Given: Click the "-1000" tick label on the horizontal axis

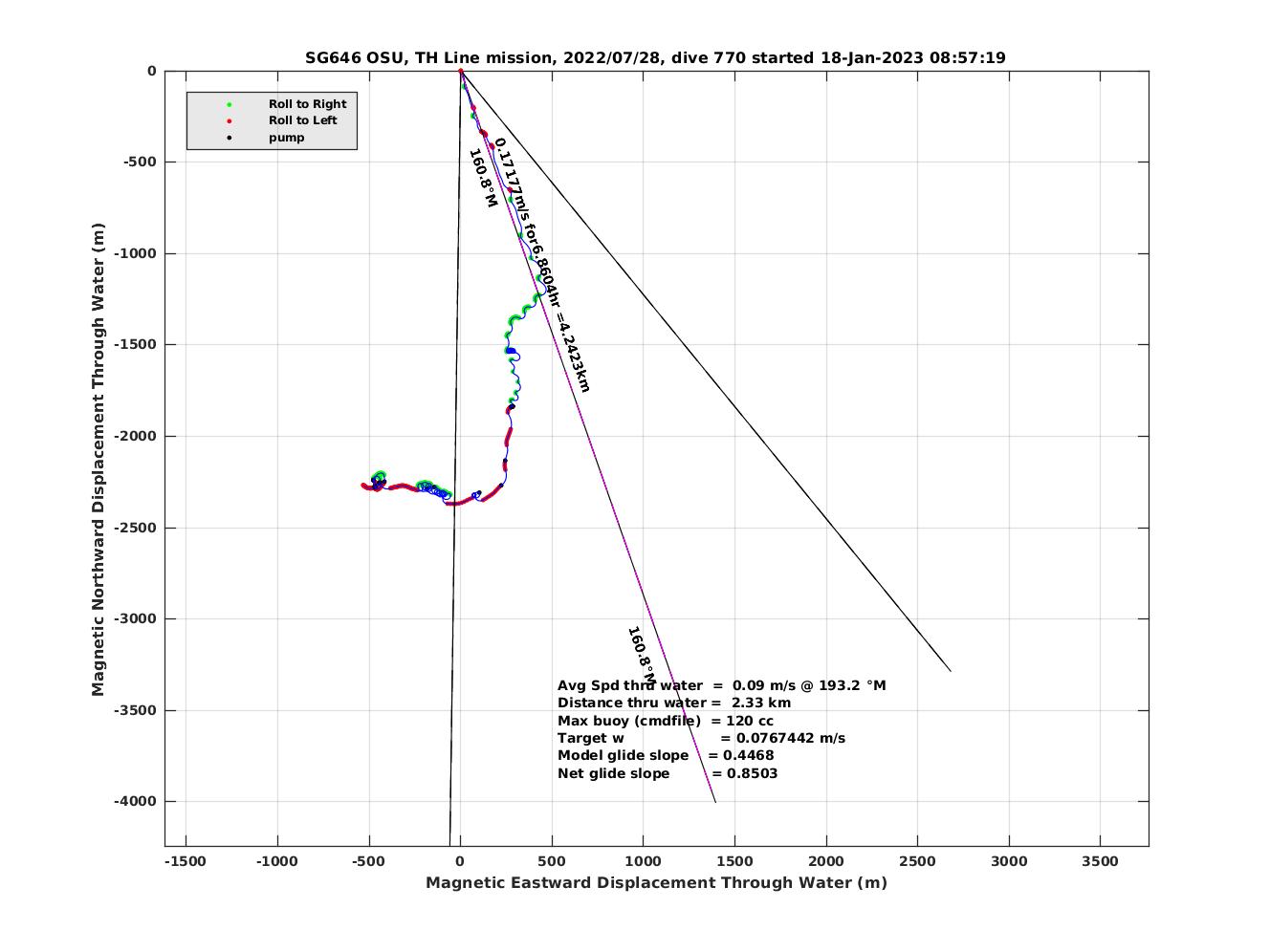Looking at the screenshot, I should (277, 861).
